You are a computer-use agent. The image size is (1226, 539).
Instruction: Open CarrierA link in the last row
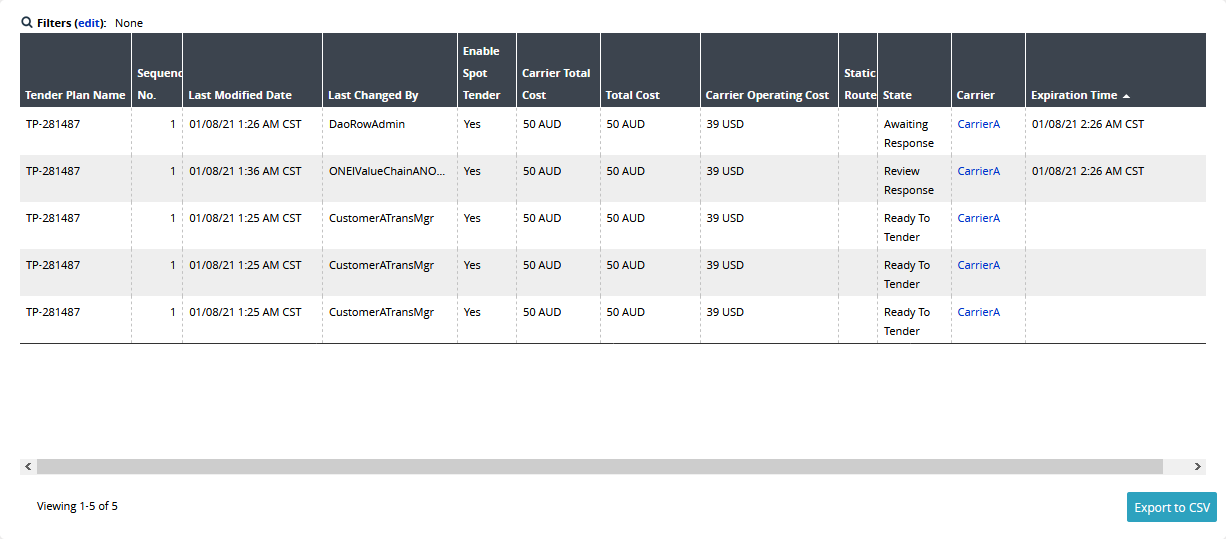(x=979, y=312)
